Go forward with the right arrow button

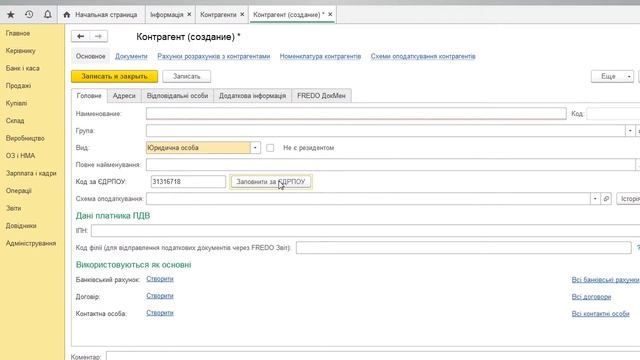point(98,36)
